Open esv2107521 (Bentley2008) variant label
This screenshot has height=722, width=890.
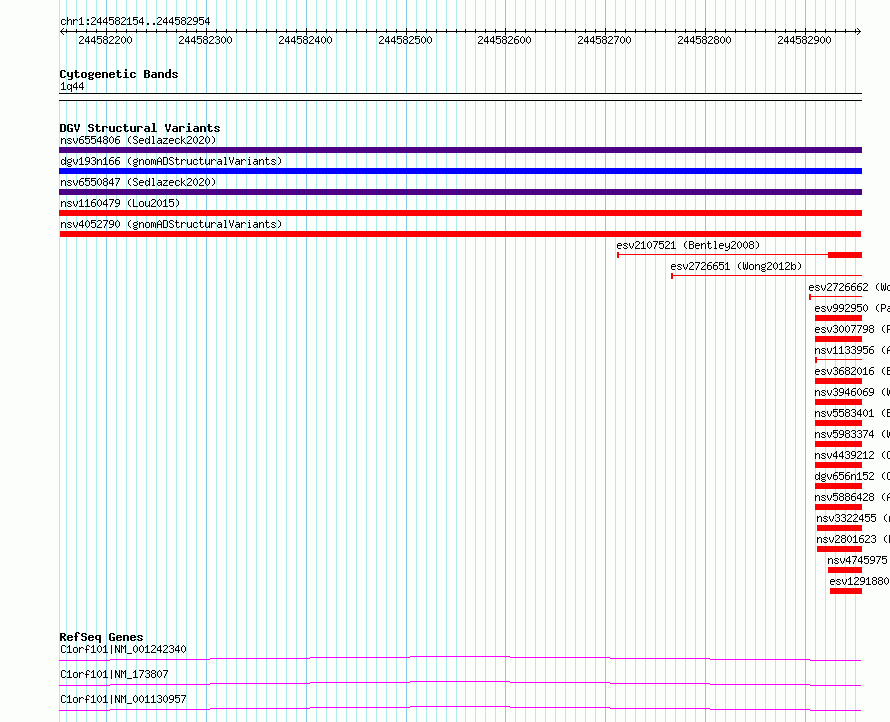688,245
